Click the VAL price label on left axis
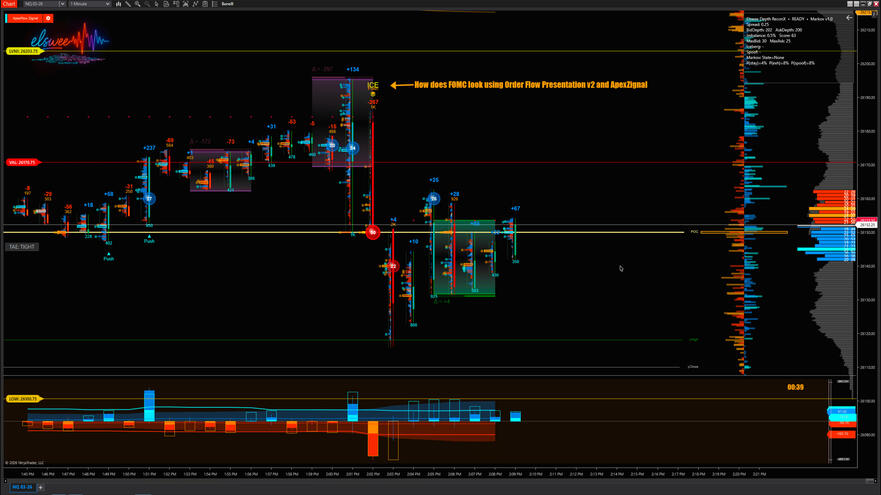The width and height of the screenshot is (881, 495). coord(22,162)
